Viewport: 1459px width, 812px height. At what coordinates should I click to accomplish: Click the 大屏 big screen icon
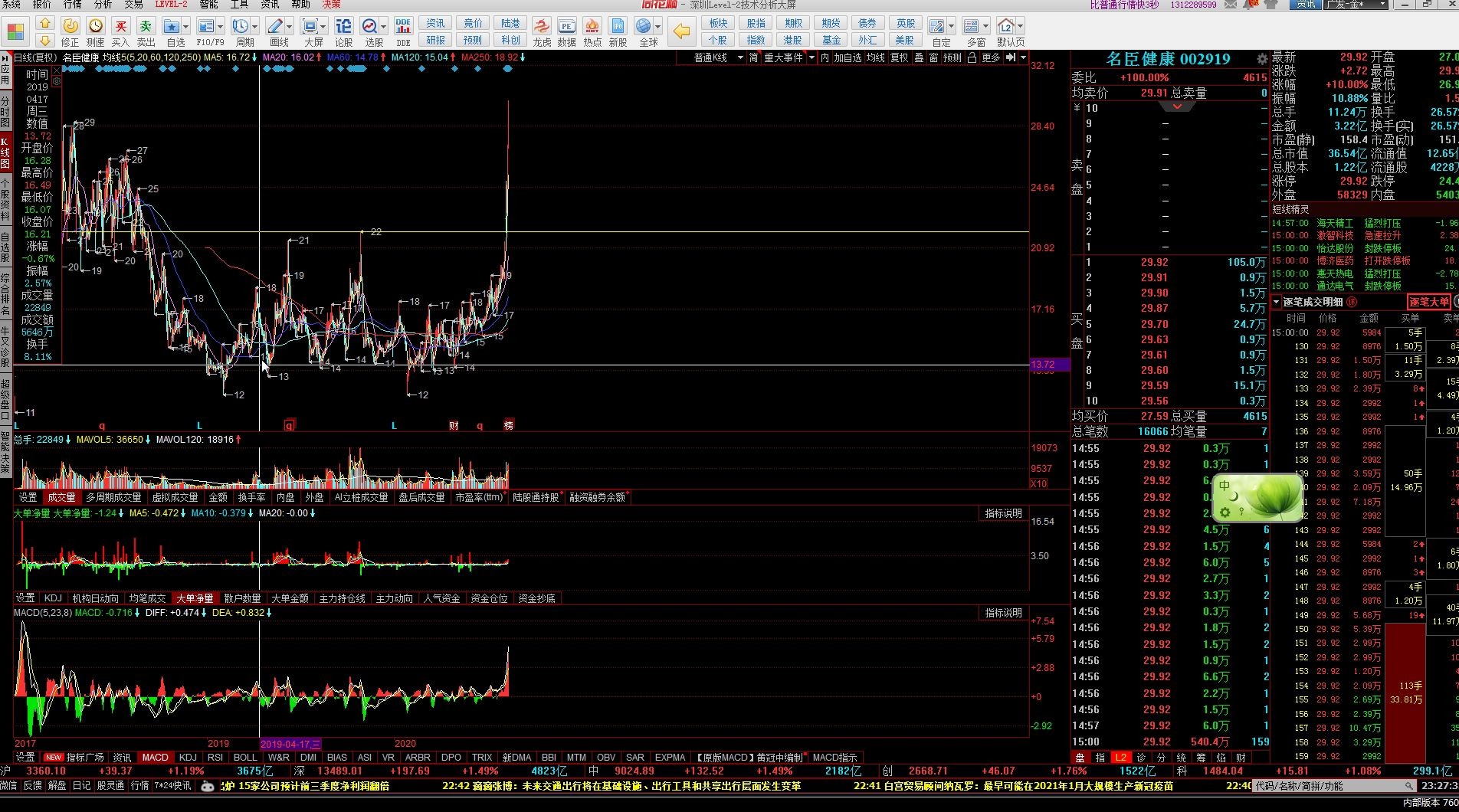click(x=310, y=26)
